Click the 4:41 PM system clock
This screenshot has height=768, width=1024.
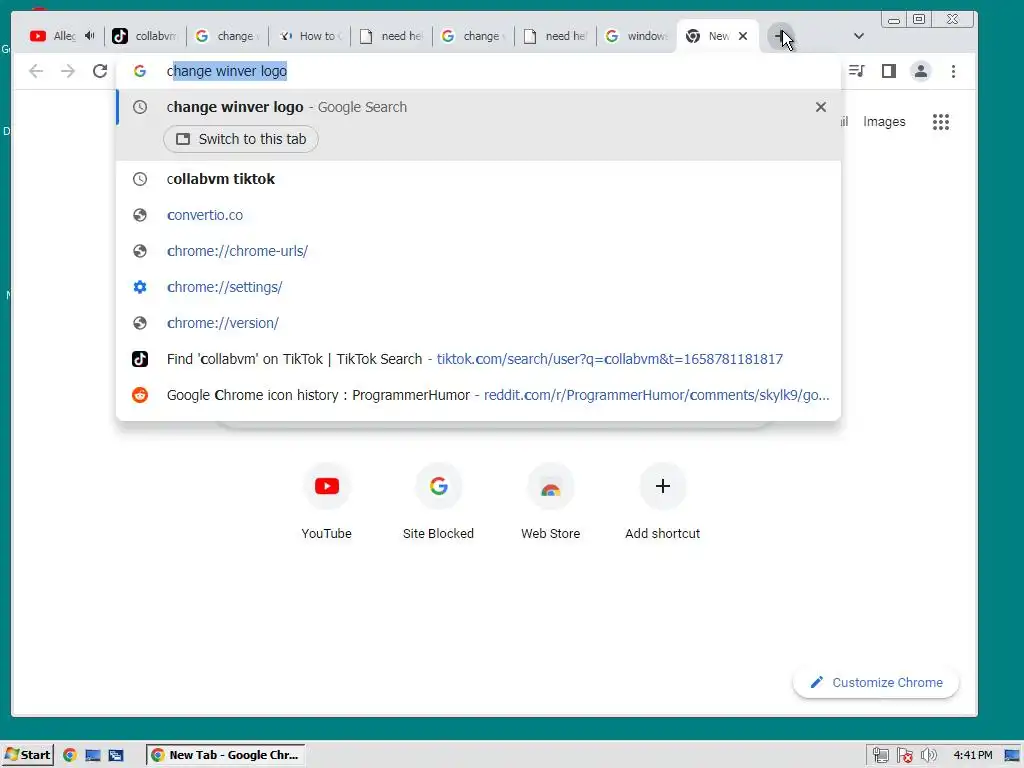tap(972, 755)
